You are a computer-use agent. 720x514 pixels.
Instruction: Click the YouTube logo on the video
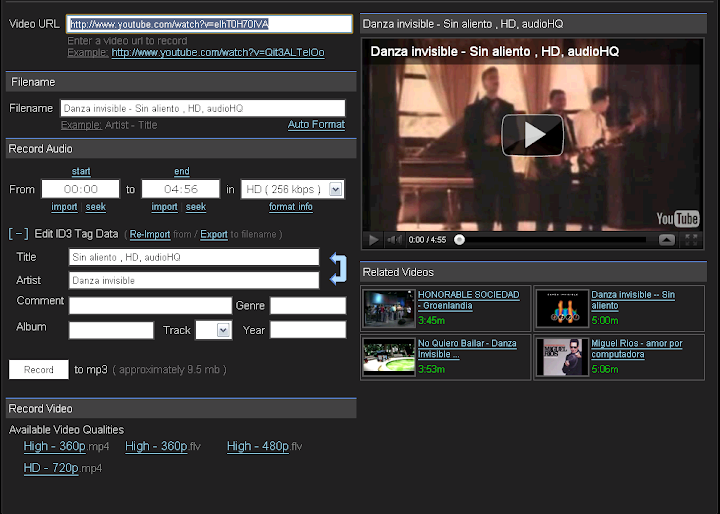coord(677,219)
